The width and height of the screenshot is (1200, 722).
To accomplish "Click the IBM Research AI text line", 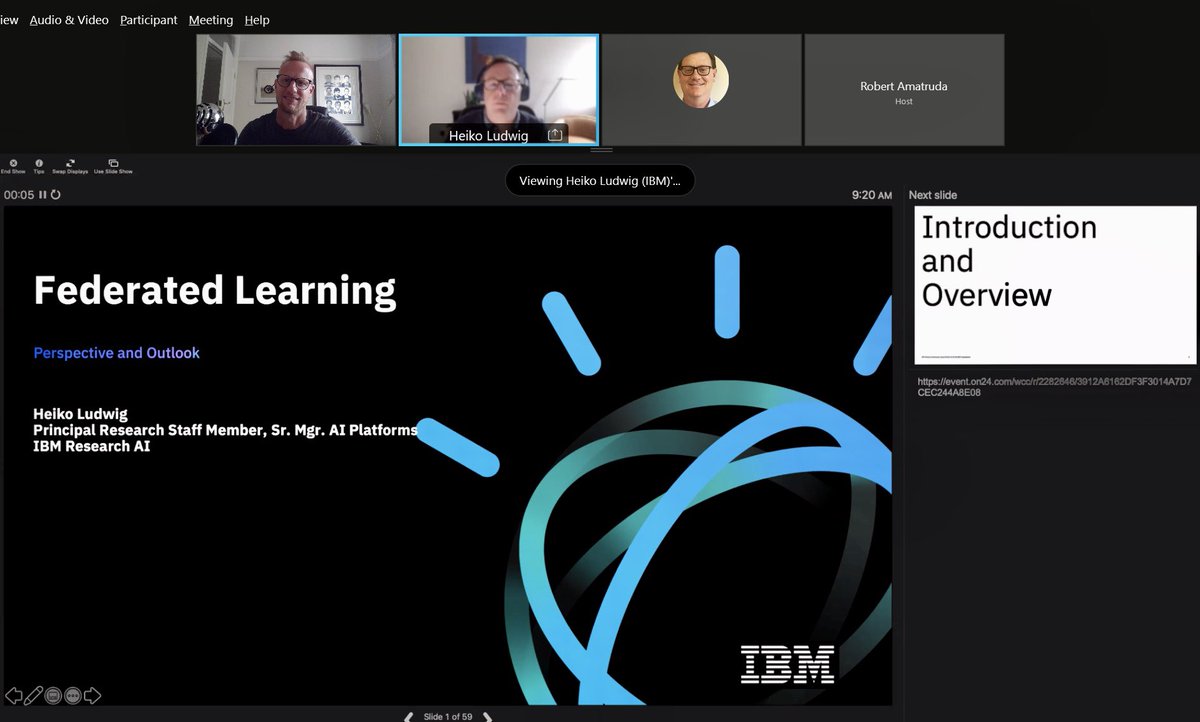I will pyautogui.click(x=92, y=446).
